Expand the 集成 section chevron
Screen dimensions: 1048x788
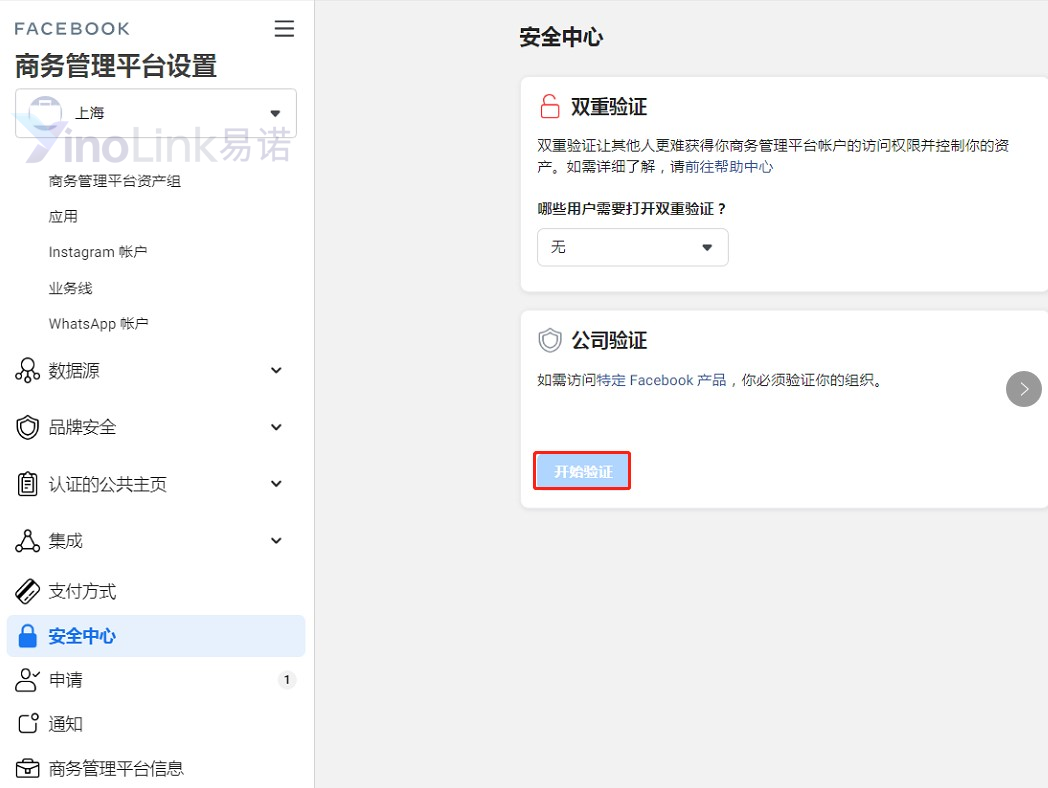(276, 541)
